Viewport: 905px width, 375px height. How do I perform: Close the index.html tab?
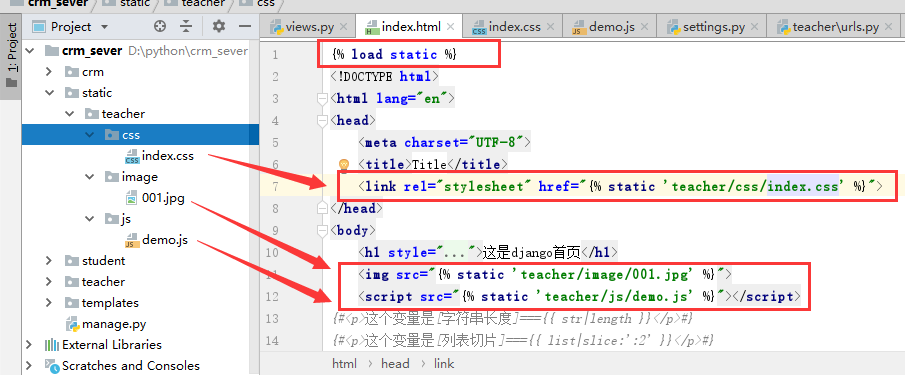[451, 27]
